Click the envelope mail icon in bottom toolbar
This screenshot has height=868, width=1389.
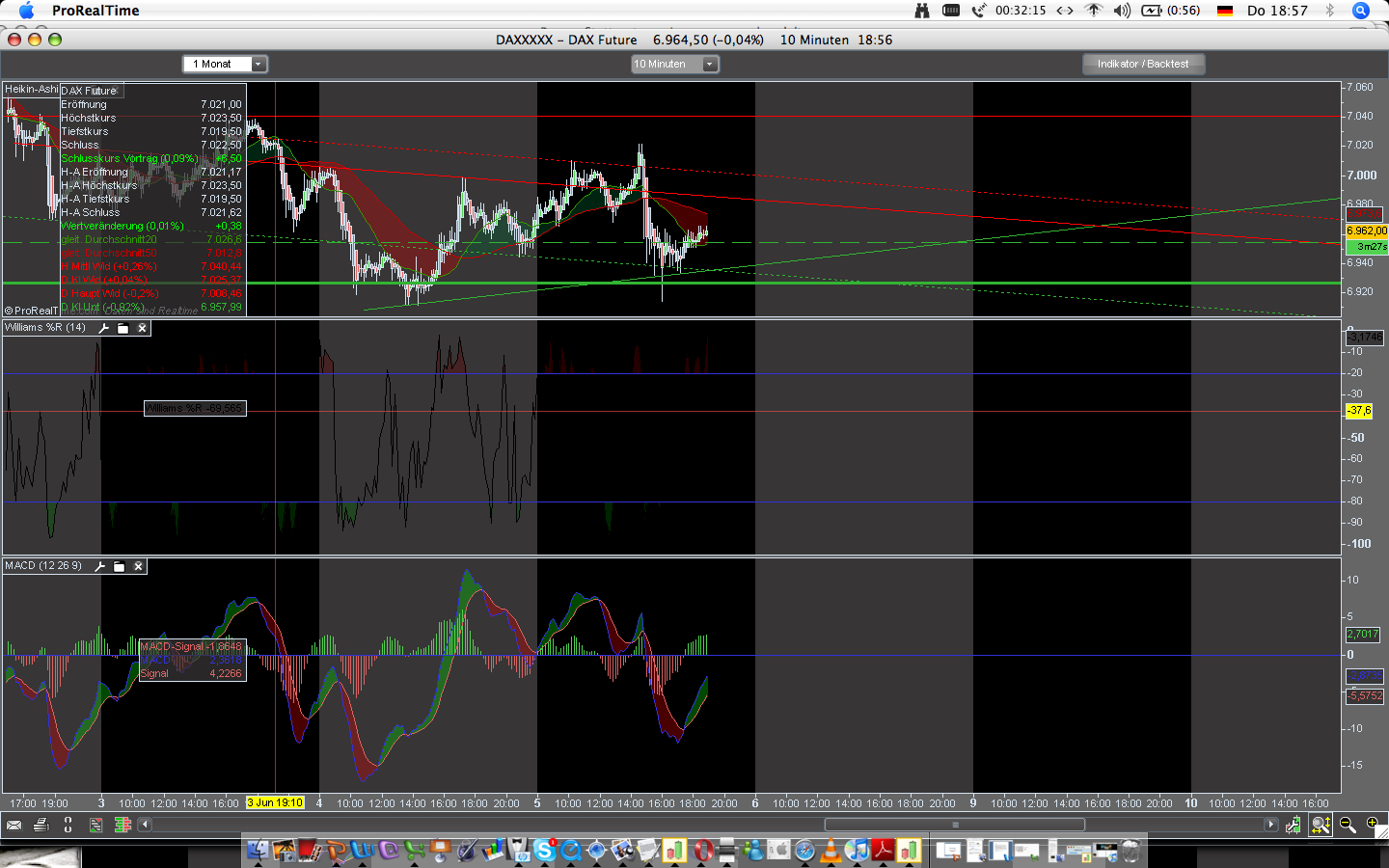click(x=14, y=825)
